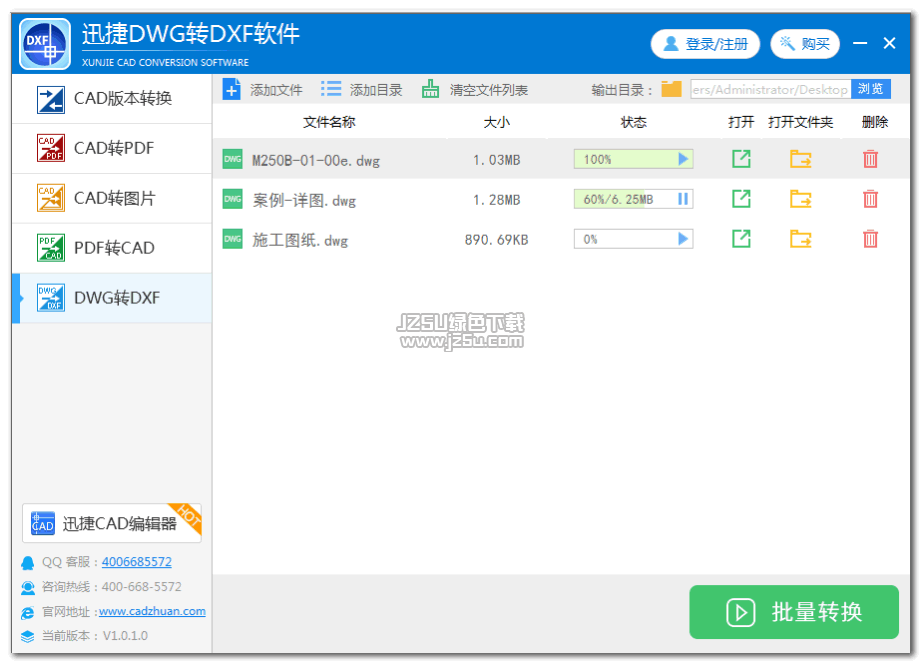
Task: Select file name M250B-01-00e.dwg
Action: coord(316,161)
